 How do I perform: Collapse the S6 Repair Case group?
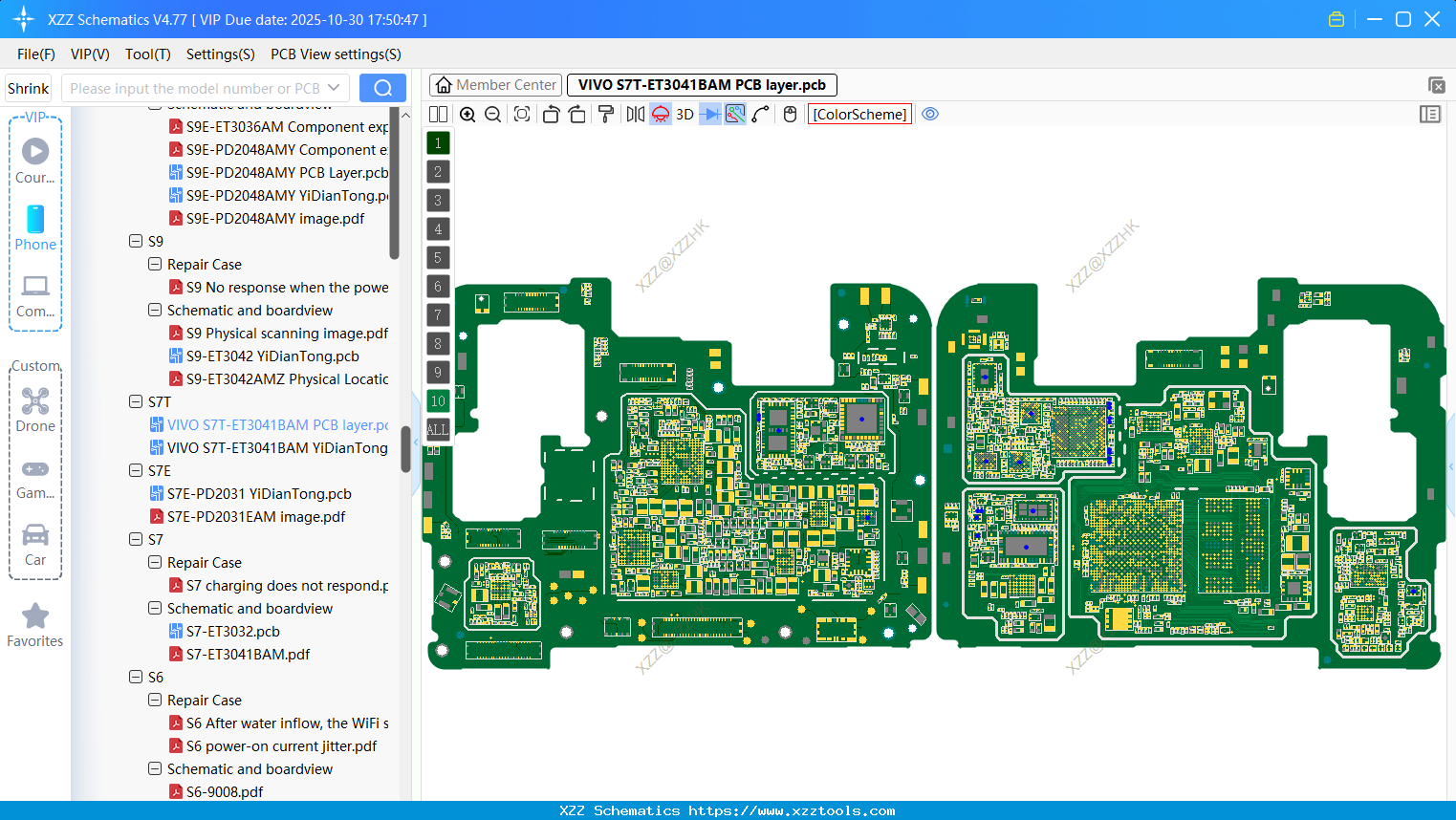click(154, 700)
